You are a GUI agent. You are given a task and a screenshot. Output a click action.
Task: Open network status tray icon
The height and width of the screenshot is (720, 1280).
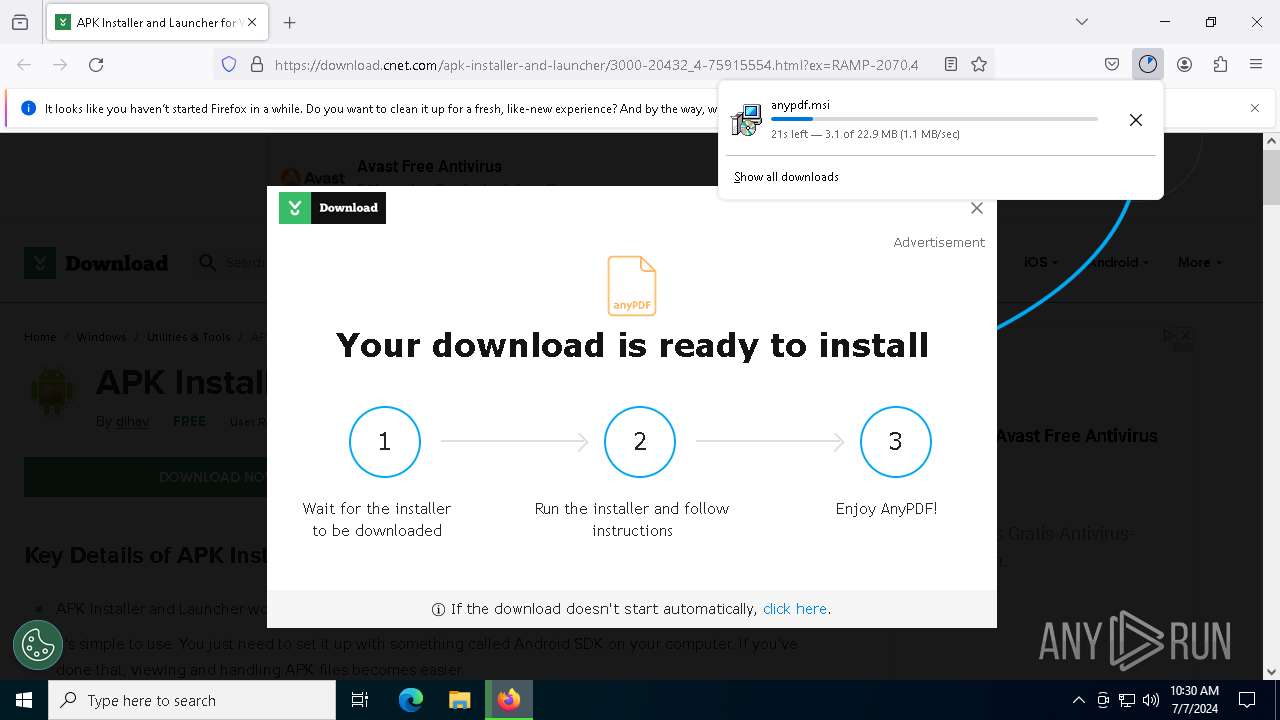(1127, 700)
